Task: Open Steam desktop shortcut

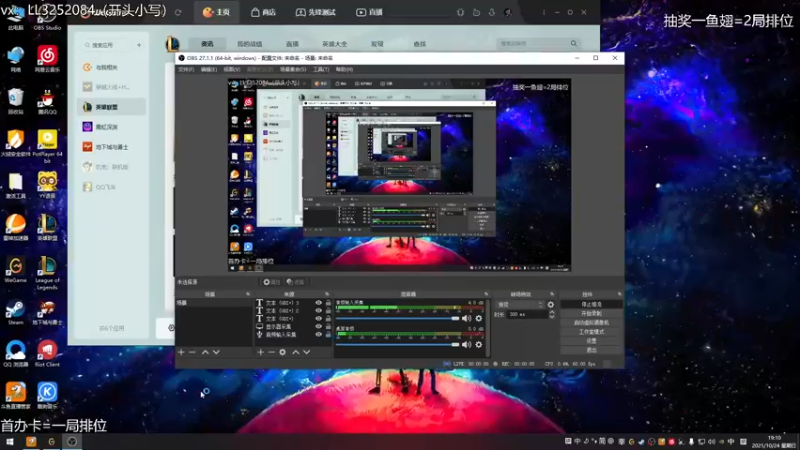Action: click(x=15, y=312)
